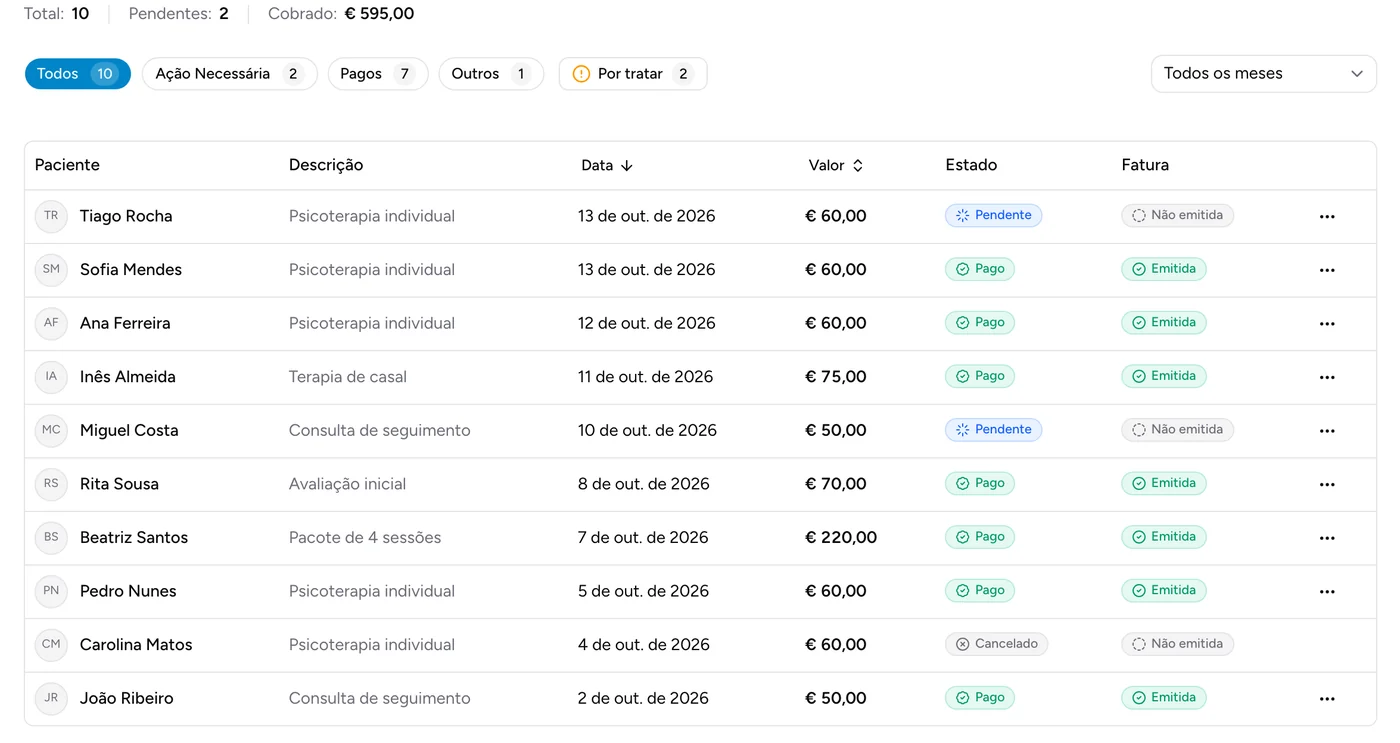The height and width of the screenshot is (743, 1400).
Task: Open actions menu for João Ribeiro
Action: [1327, 699]
